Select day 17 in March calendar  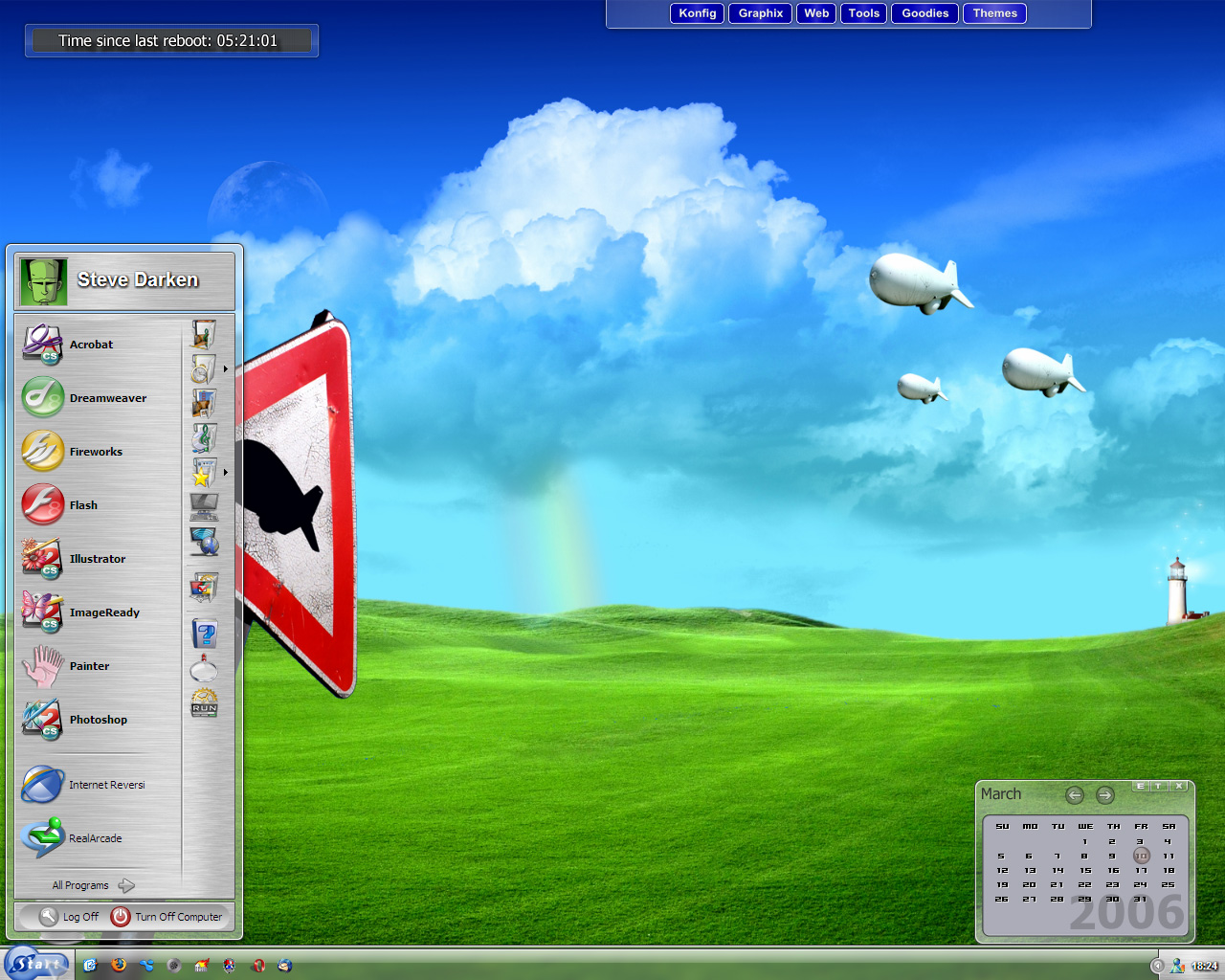click(x=1141, y=871)
